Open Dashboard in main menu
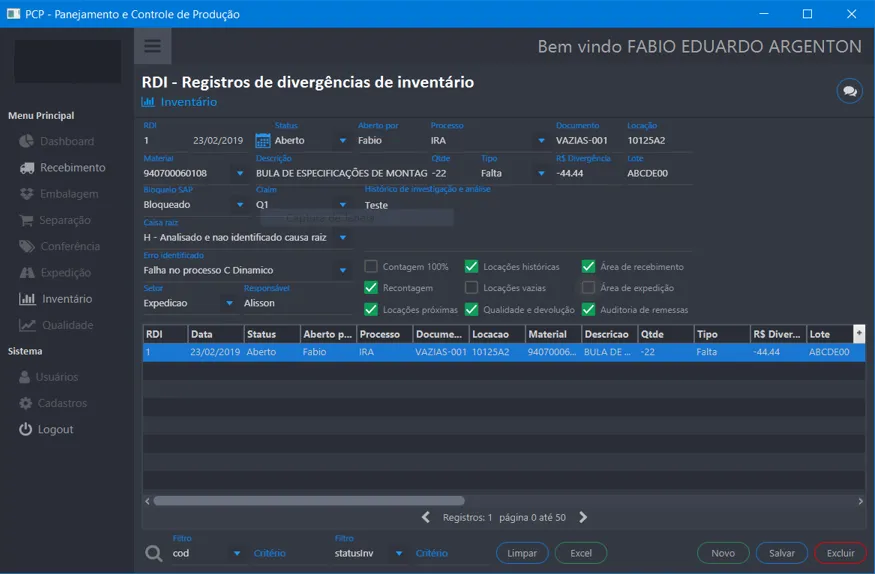This screenshot has width=875, height=574. pyautogui.click(x=67, y=142)
